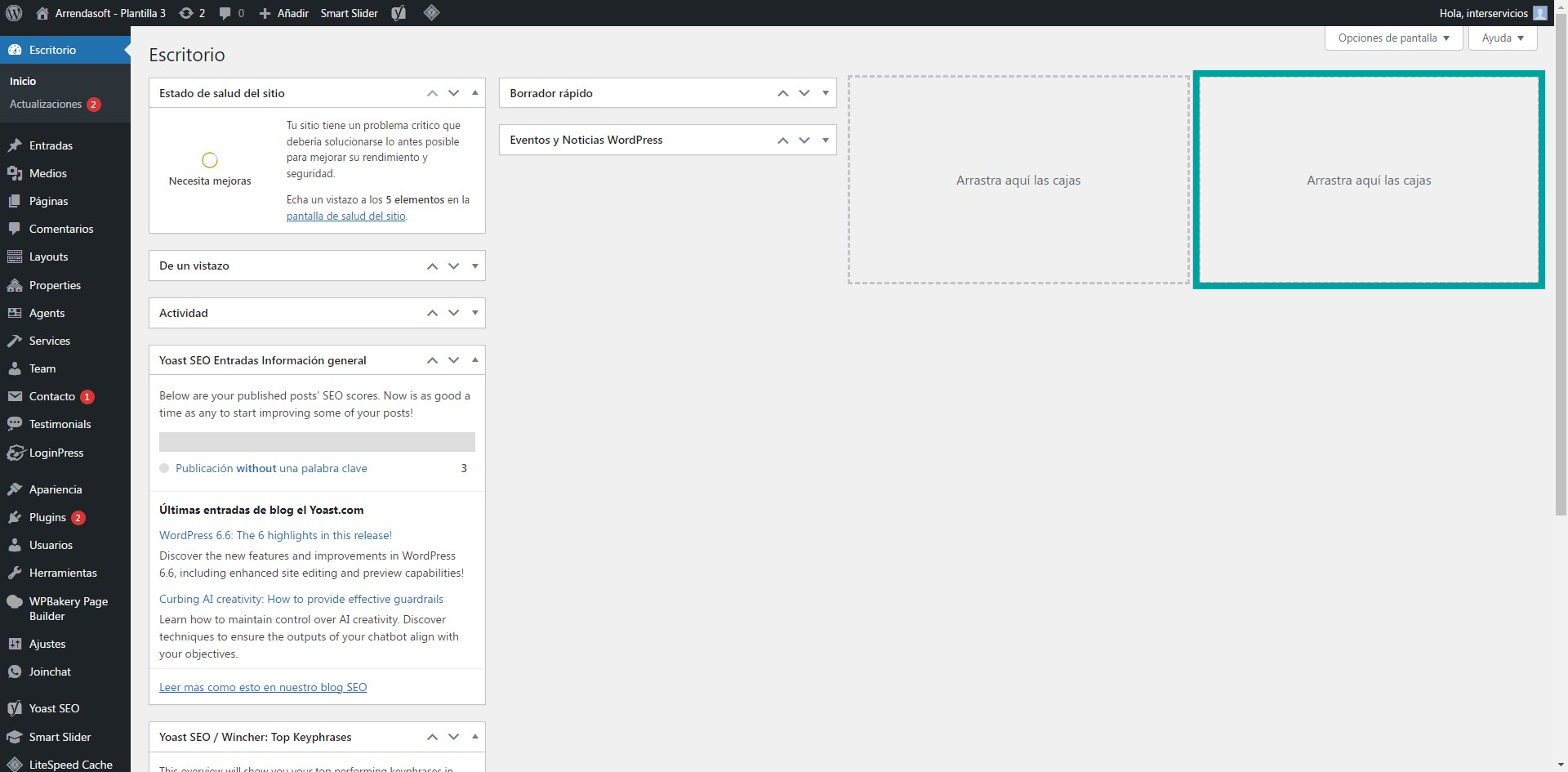Open Añadir menu in admin bar
The width and height of the screenshot is (1568, 772).
coord(283,13)
